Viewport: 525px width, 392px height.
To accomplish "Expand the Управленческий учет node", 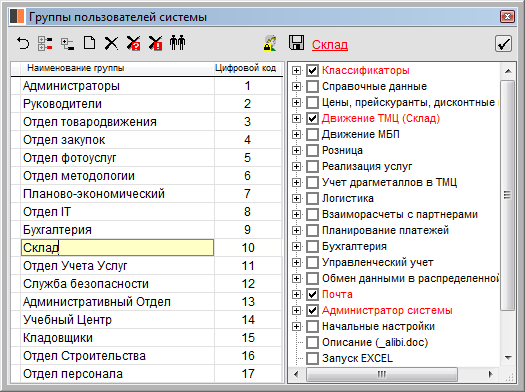I will [296, 262].
